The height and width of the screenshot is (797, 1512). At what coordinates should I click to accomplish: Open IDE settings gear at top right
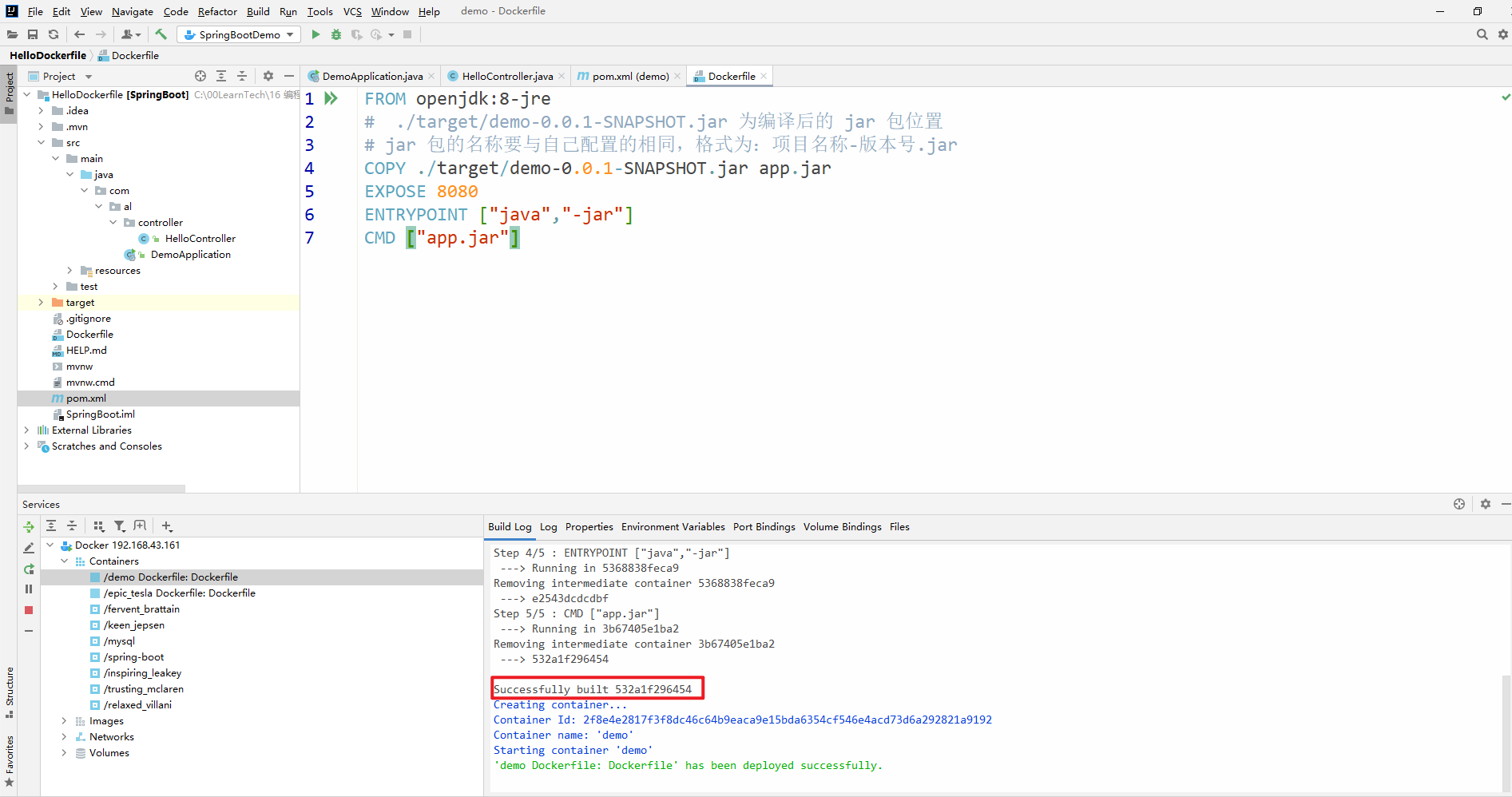[x=1503, y=34]
